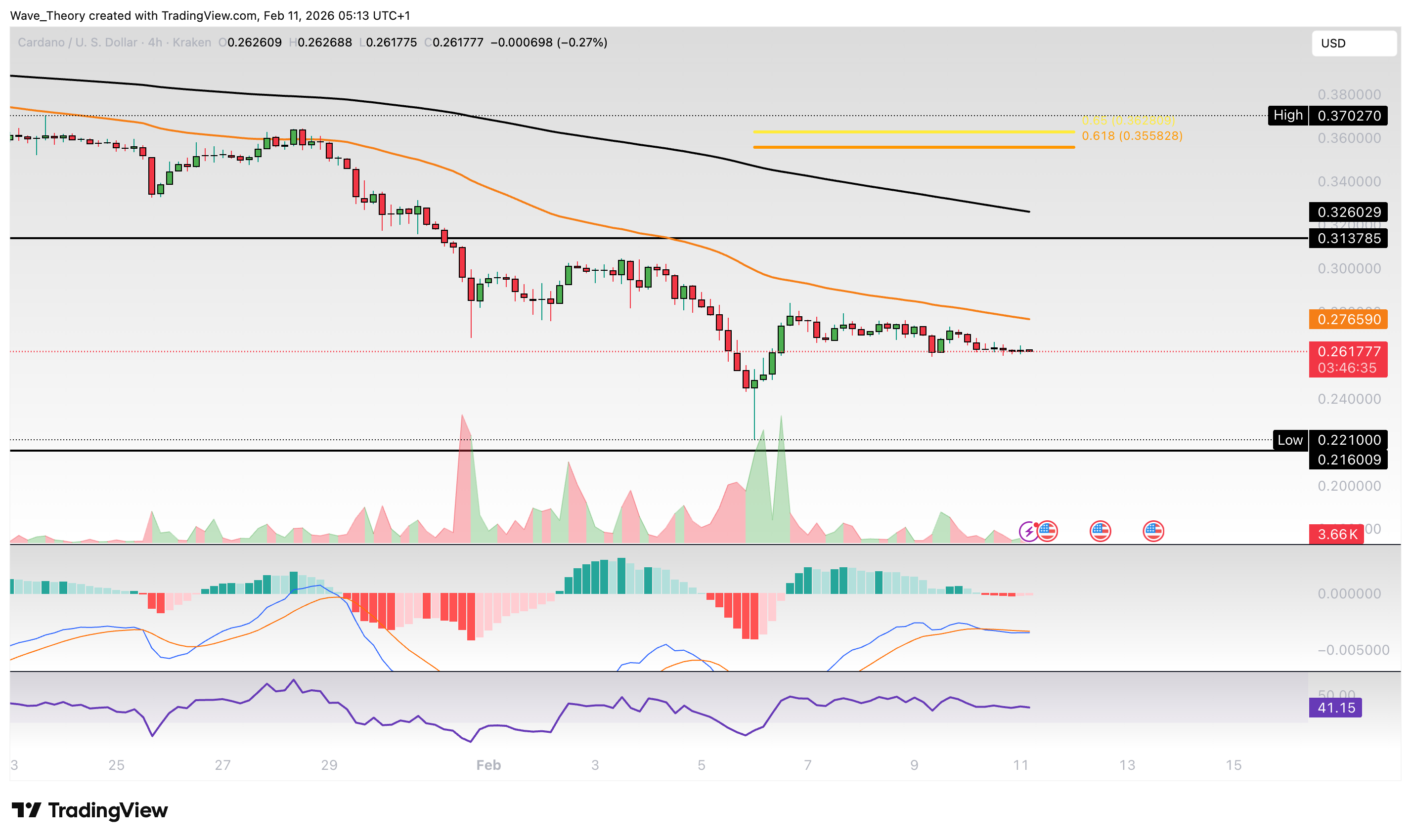Click the orange moving average label 0.276590
This screenshot has height=840, width=1411.
click(x=1348, y=320)
